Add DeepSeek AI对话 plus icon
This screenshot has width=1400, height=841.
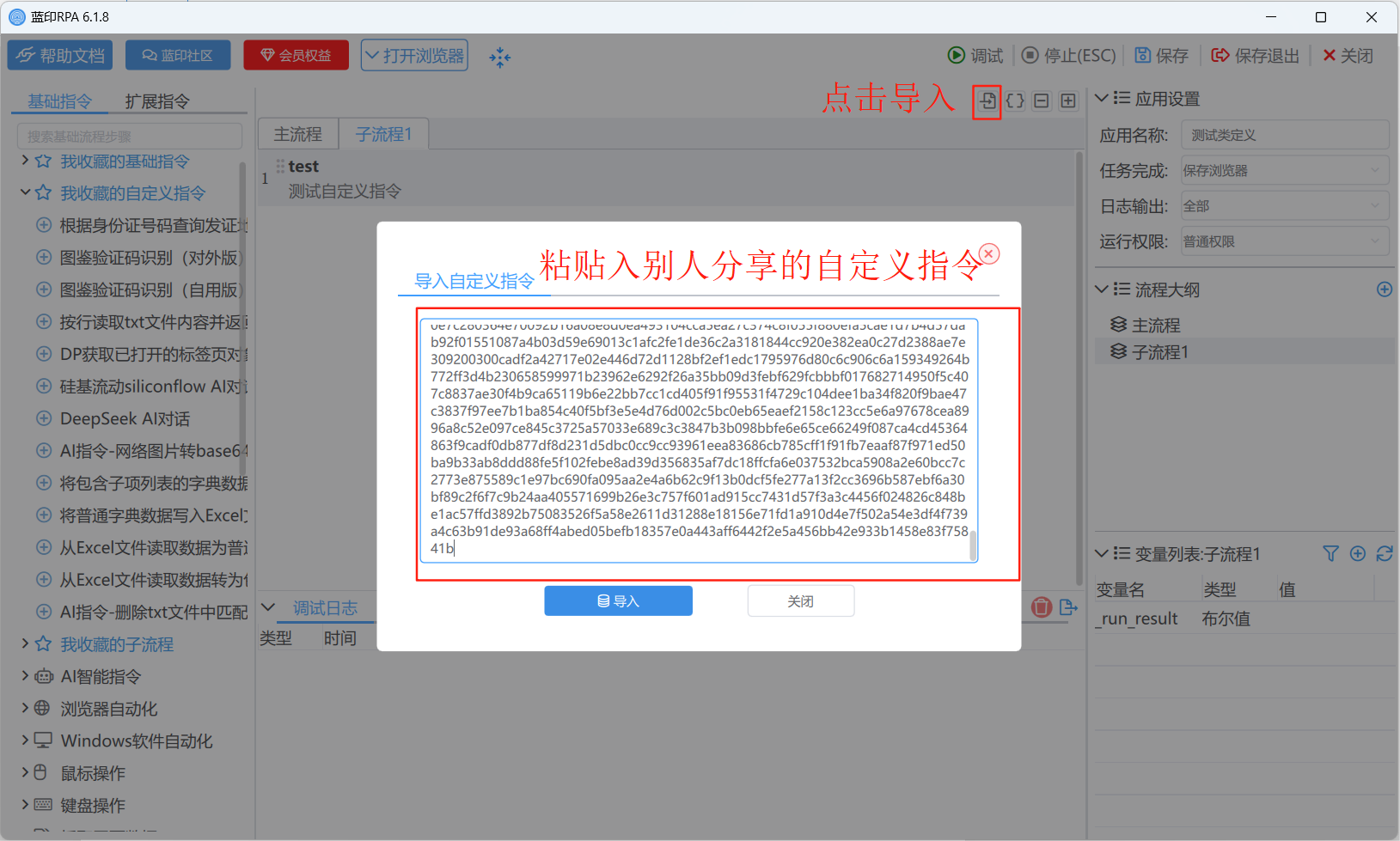pyautogui.click(x=44, y=418)
